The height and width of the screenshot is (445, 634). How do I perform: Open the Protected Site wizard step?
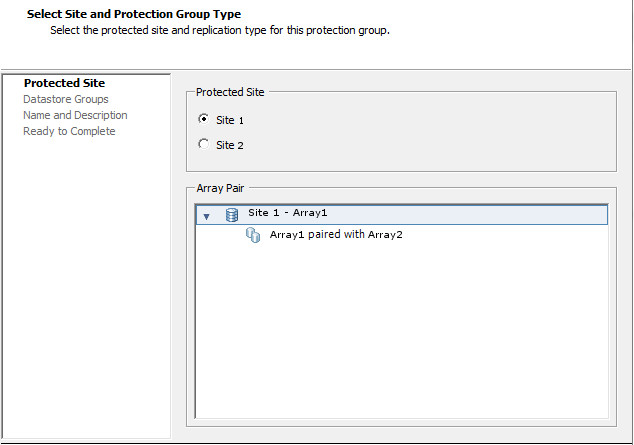point(64,83)
